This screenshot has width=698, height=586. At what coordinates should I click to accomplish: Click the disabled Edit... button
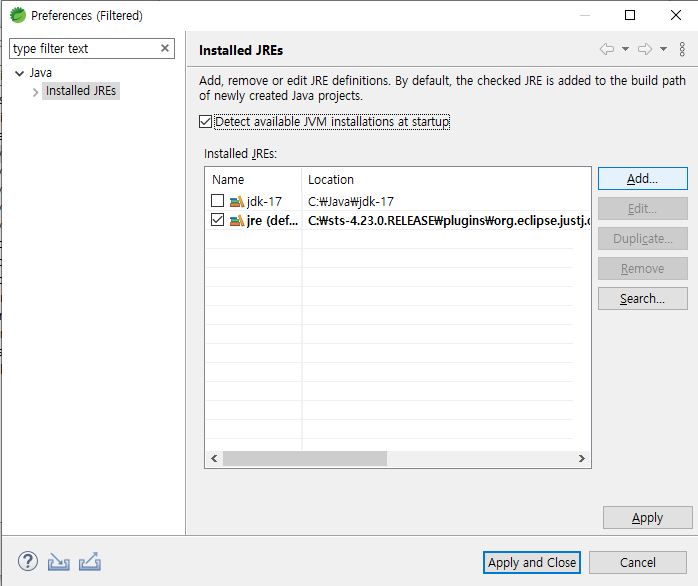click(642, 208)
